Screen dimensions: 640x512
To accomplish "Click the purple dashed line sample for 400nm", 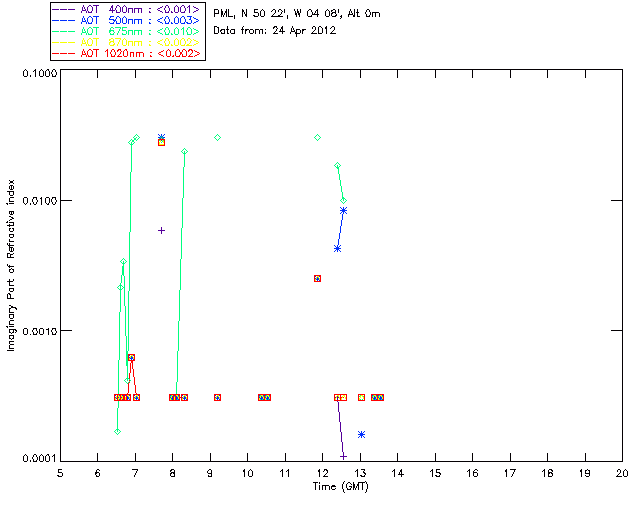I will click(x=63, y=9).
